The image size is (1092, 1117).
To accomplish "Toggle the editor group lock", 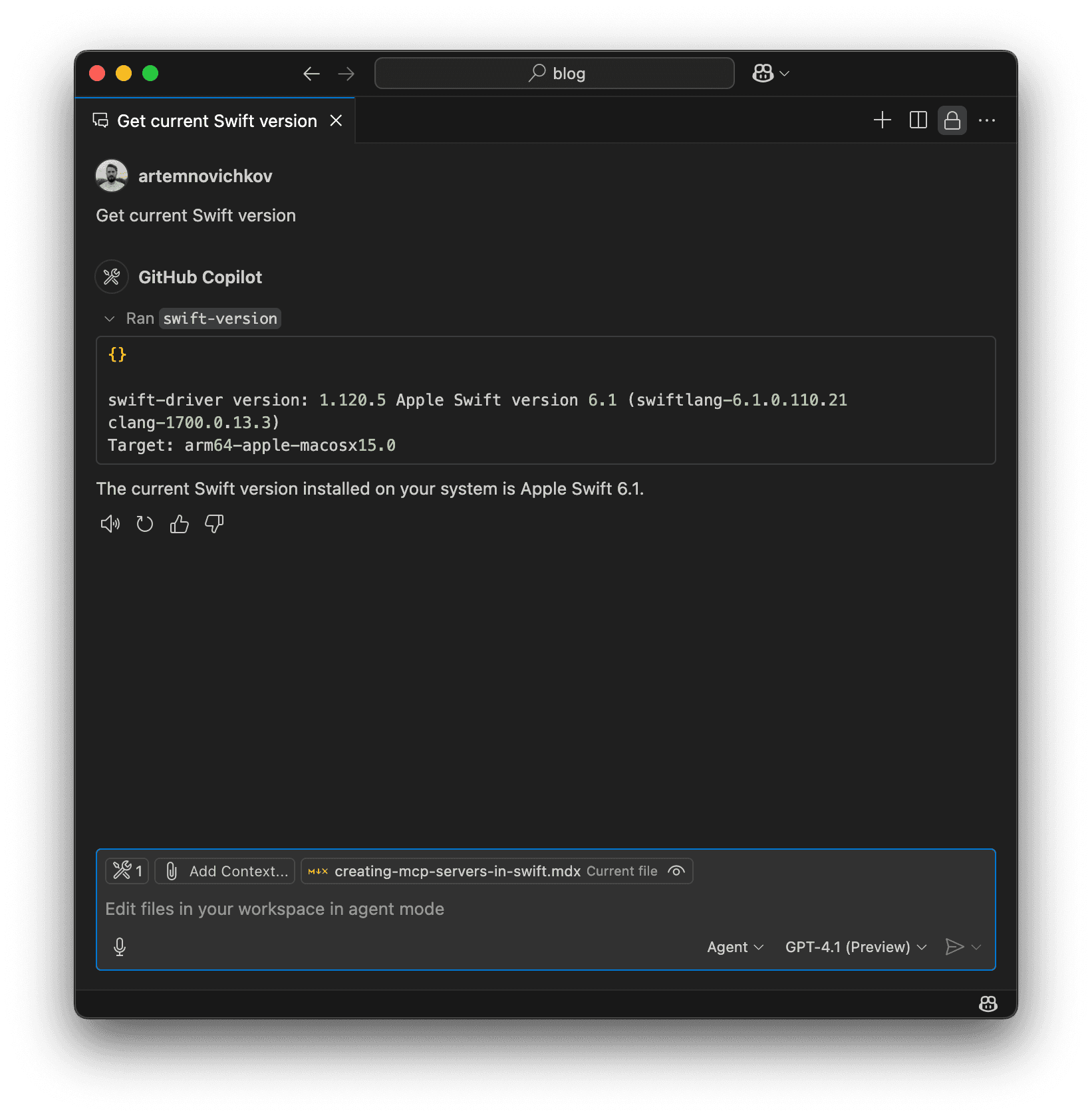I will click(952, 120).
